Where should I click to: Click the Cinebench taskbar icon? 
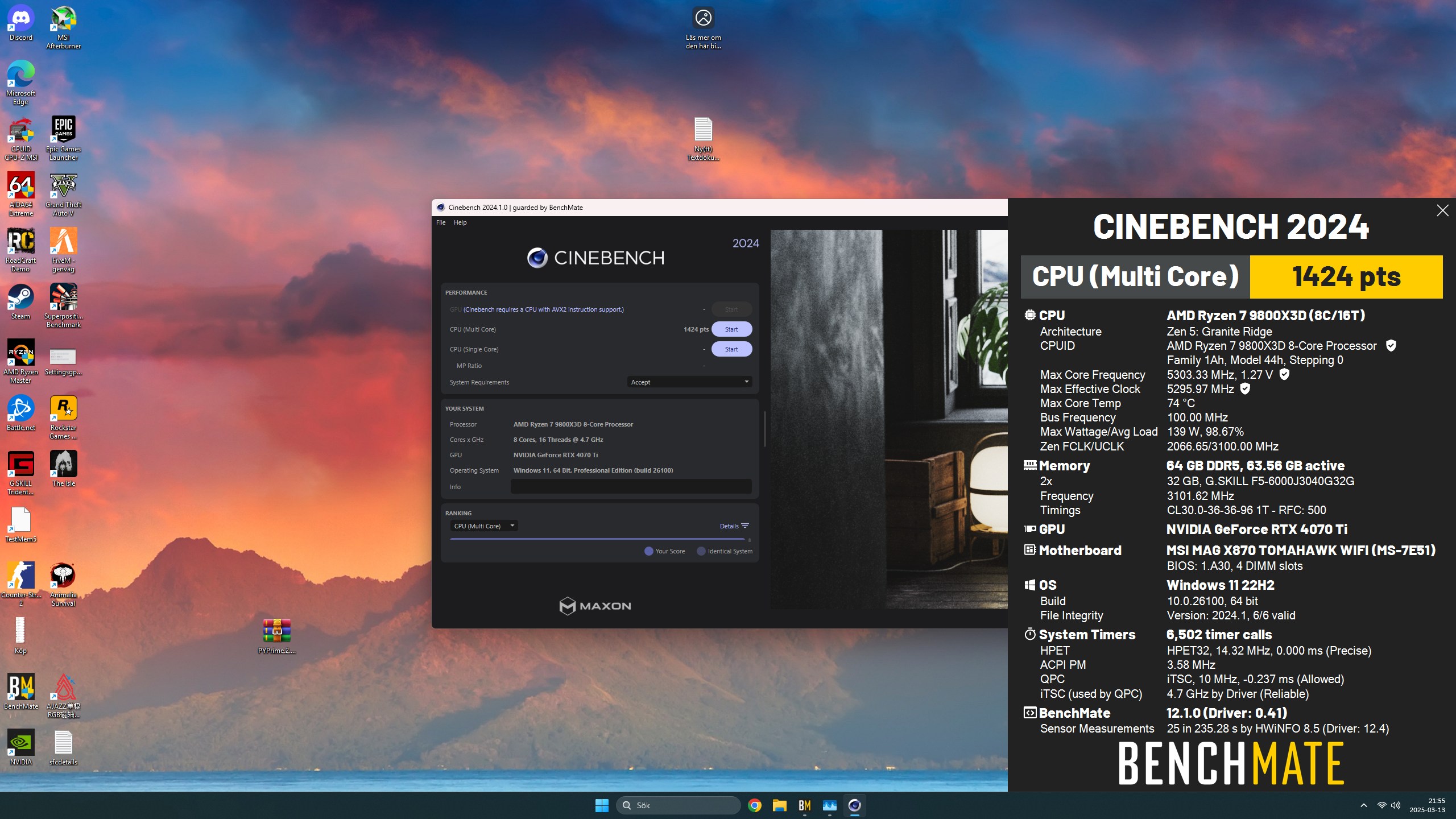(854, 805)
